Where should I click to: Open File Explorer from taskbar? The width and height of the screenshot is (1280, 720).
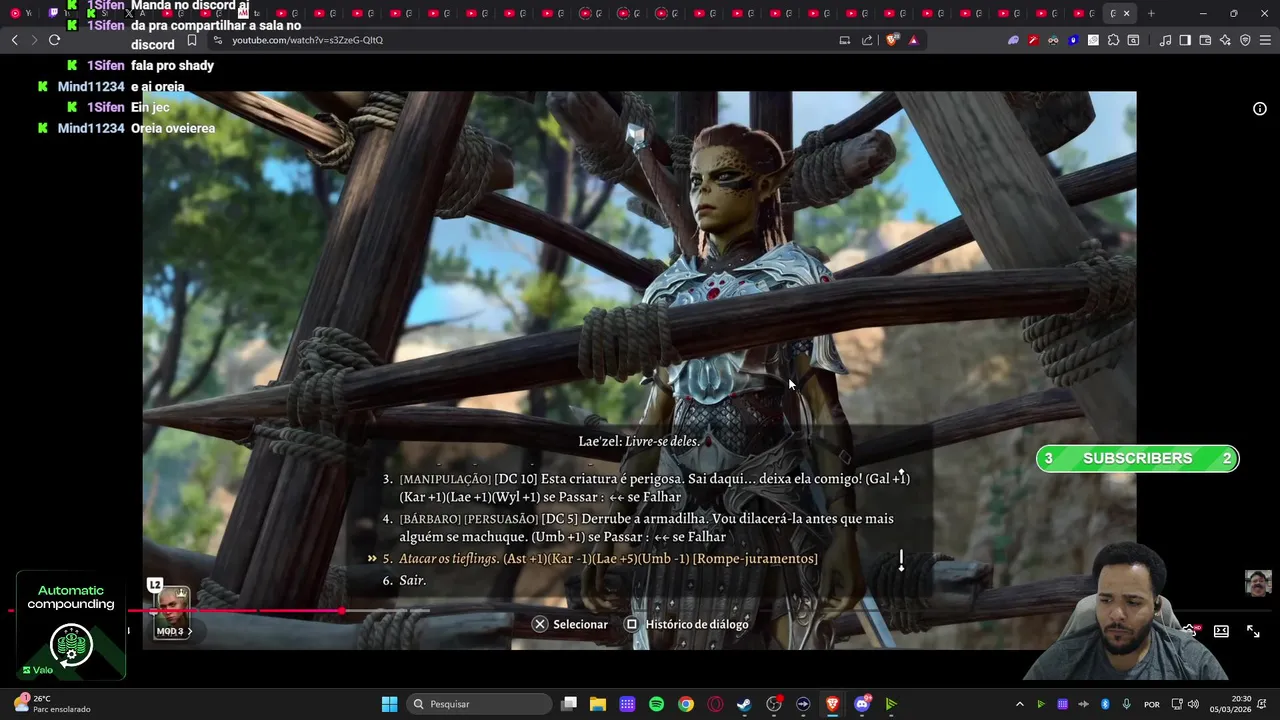click(x=598, y=704)
